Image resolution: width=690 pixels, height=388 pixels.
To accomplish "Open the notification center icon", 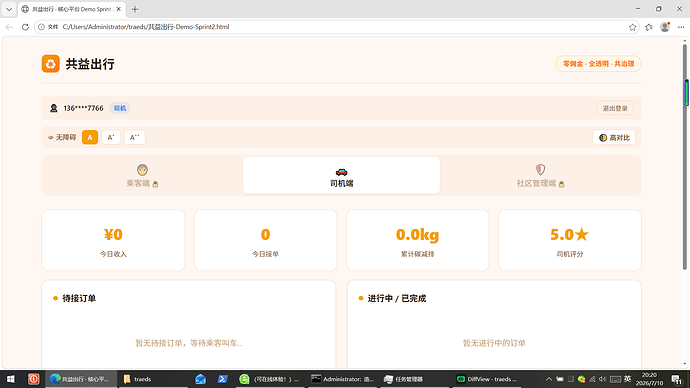I will coord(677,379).
